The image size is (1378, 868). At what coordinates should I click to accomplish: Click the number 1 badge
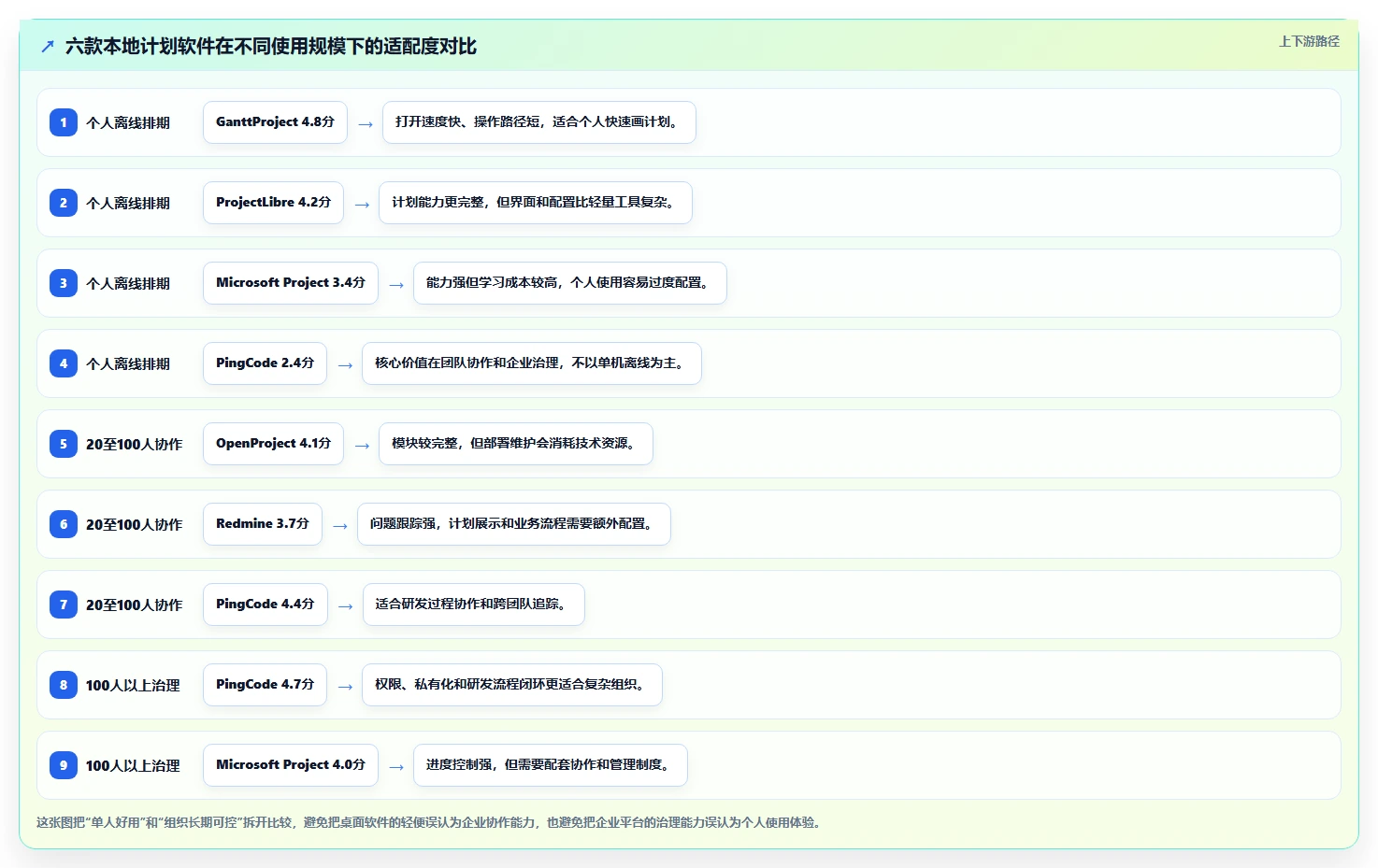pyautogui.click(x=64, y=122)
